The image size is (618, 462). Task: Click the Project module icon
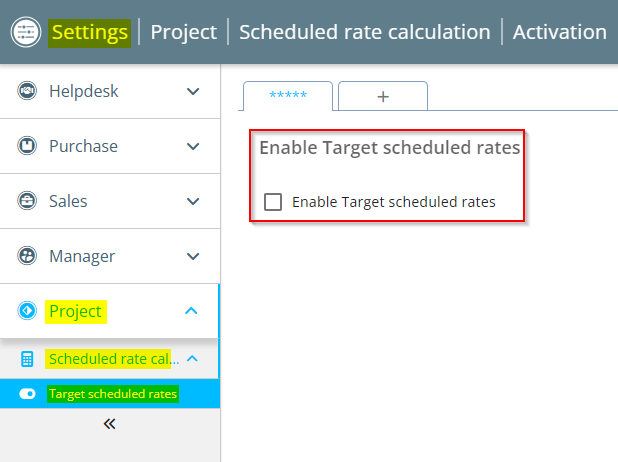27,311
